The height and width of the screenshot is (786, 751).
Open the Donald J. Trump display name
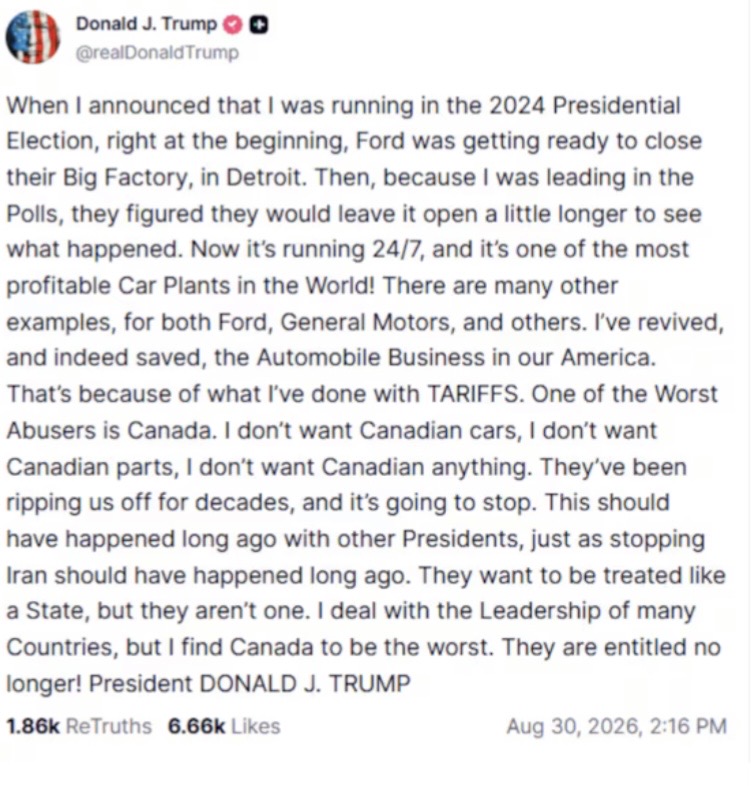146,24
